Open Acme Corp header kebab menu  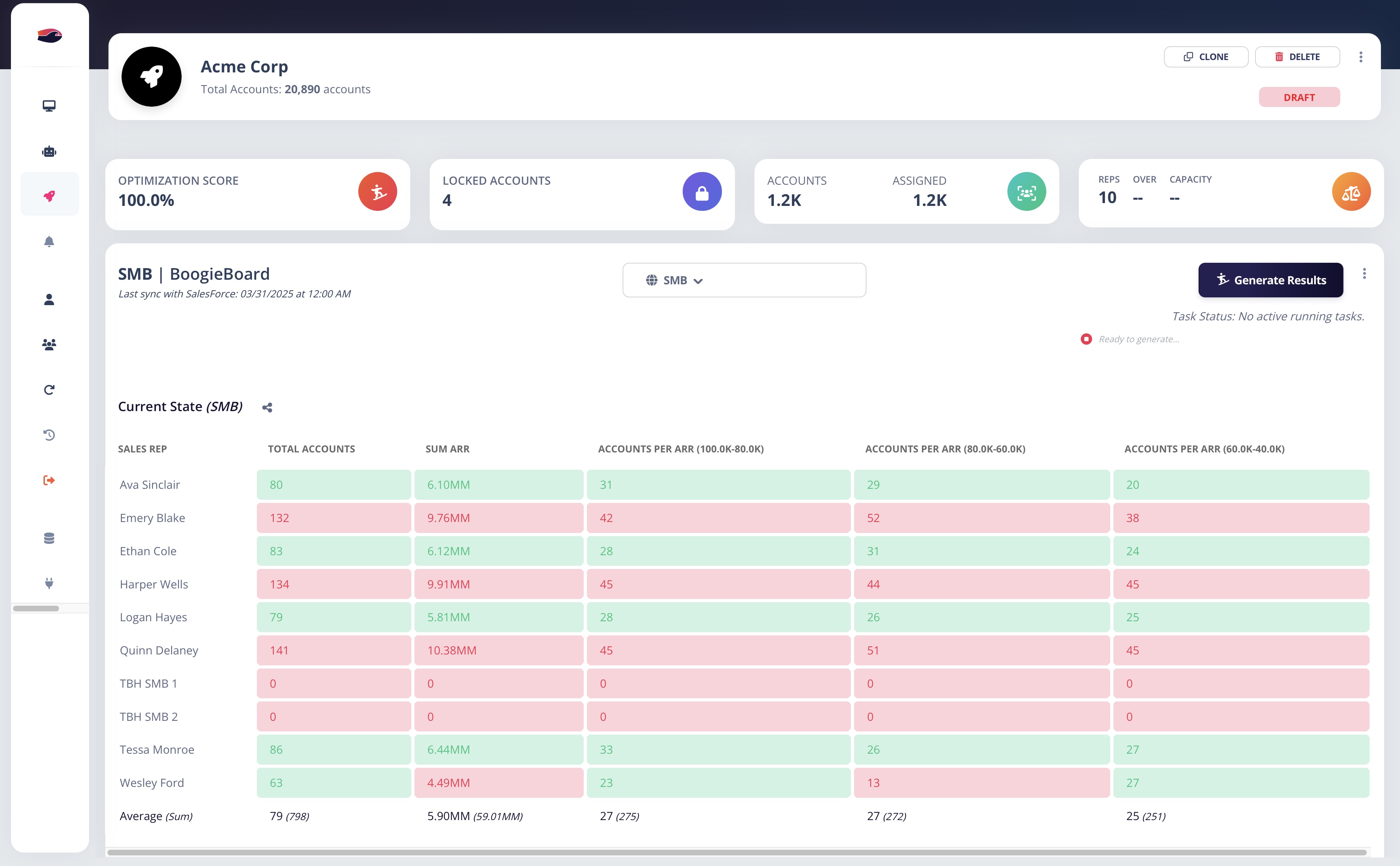1360,57
